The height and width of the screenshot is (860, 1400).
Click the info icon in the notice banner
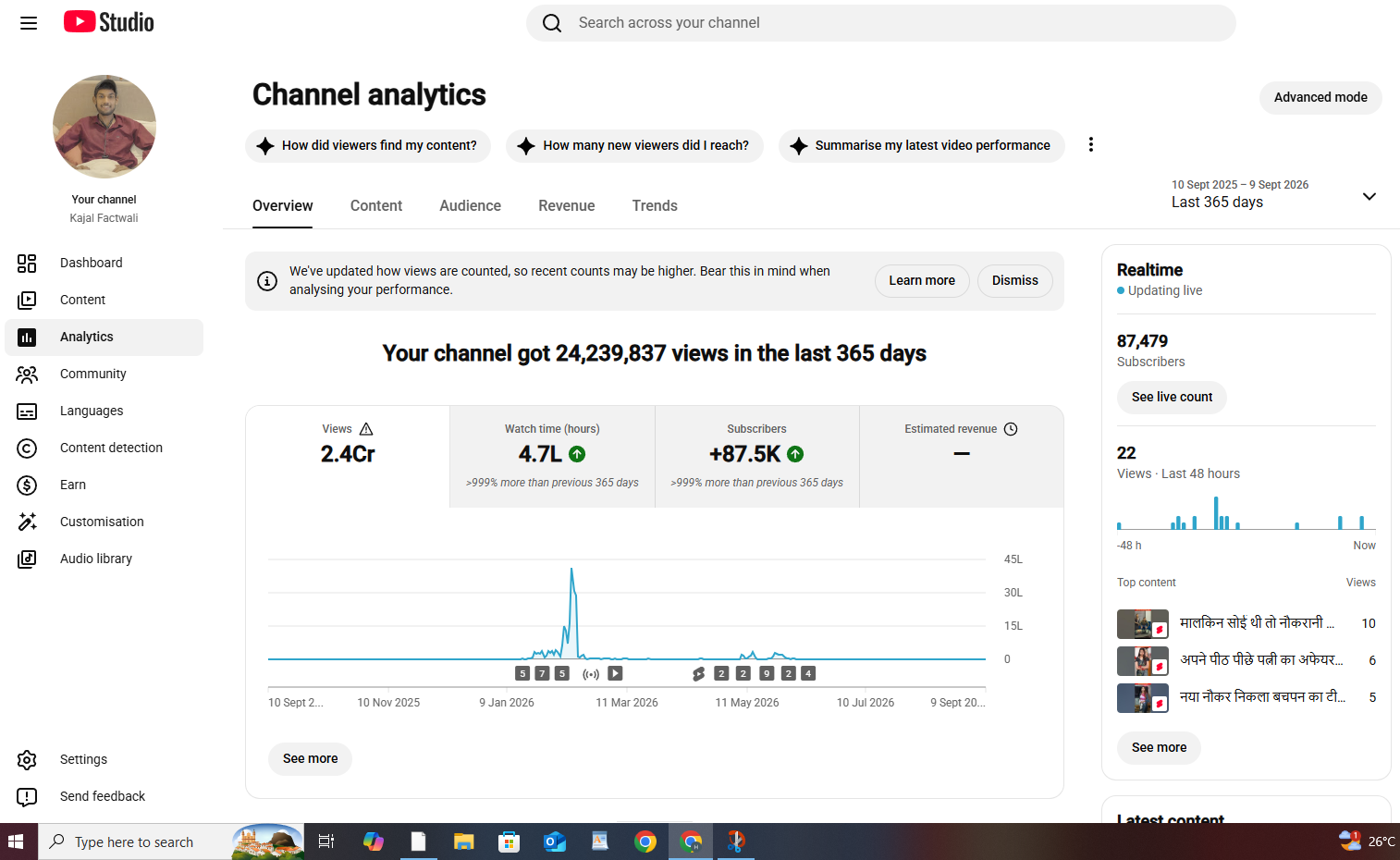tap(267, 280)
